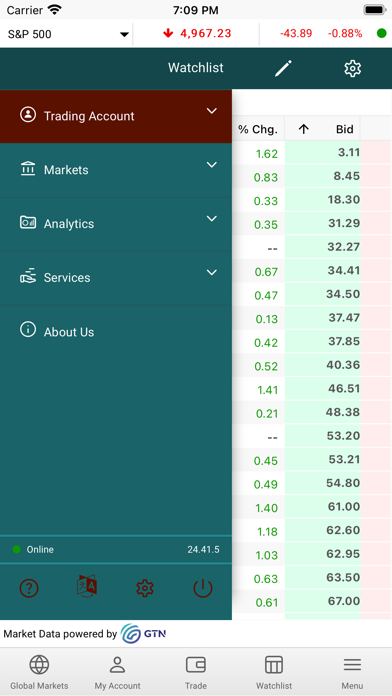
Task: Select row with bid 18.30
Action: coord(312,200)
